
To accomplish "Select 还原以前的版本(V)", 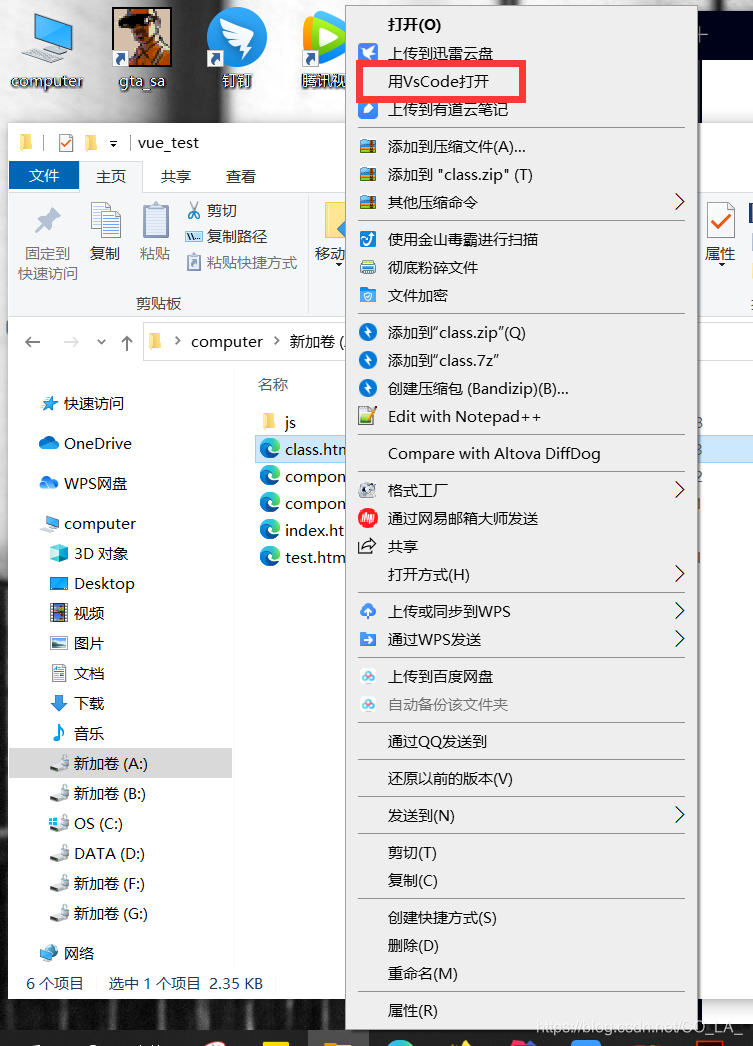I will point(450,778).
